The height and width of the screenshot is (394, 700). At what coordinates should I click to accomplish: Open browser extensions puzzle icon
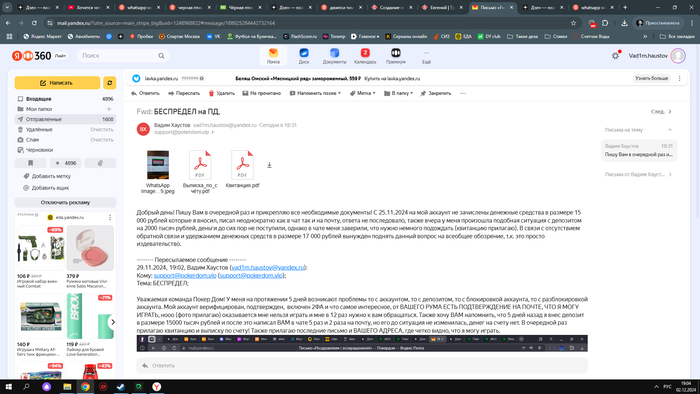pos(605,23)
